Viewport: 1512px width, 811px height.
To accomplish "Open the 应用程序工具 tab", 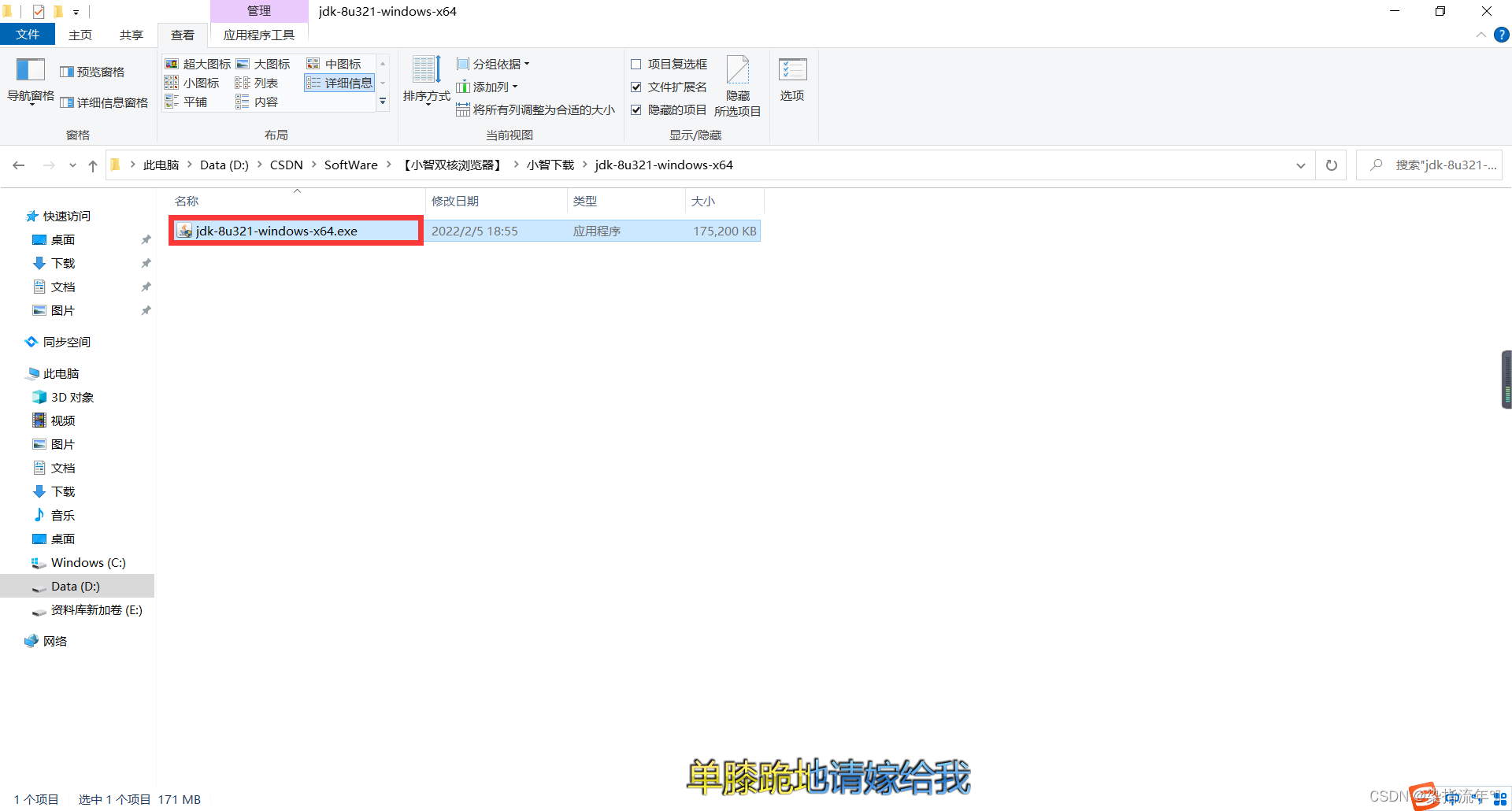I will [259, 34].
